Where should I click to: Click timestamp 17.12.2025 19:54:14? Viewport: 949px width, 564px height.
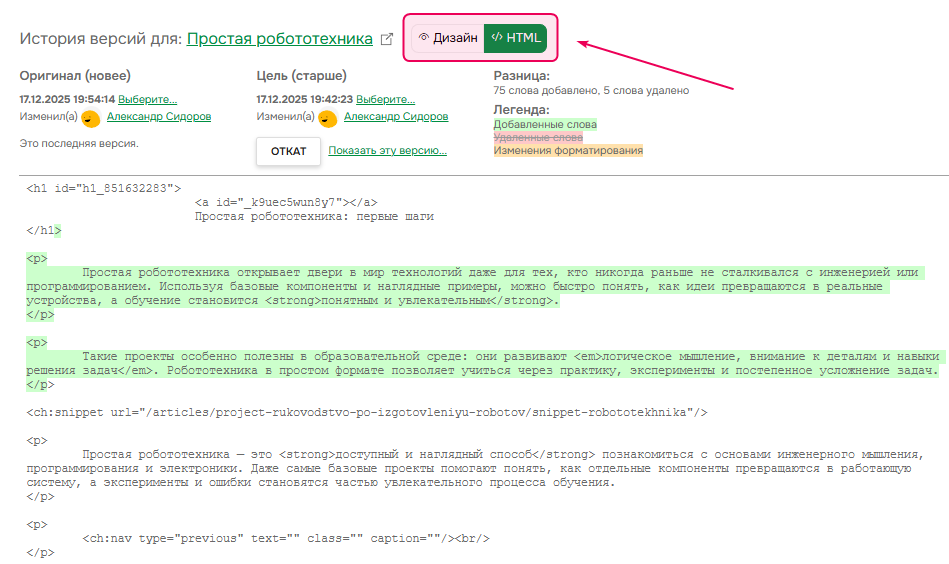coord(67,99)
